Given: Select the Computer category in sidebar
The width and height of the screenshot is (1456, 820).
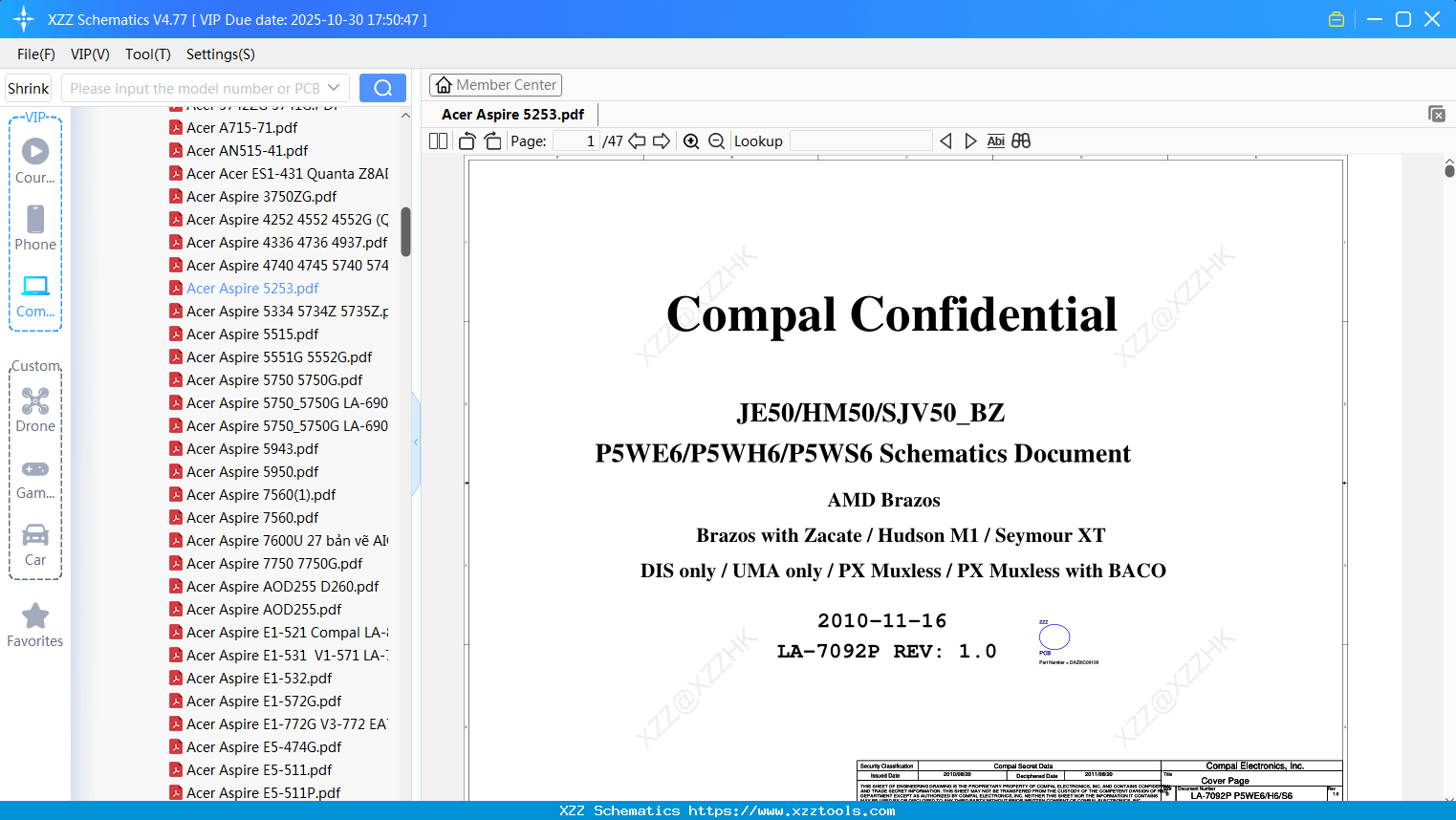Looking at the screenshot, I should [x=35, y=295].
